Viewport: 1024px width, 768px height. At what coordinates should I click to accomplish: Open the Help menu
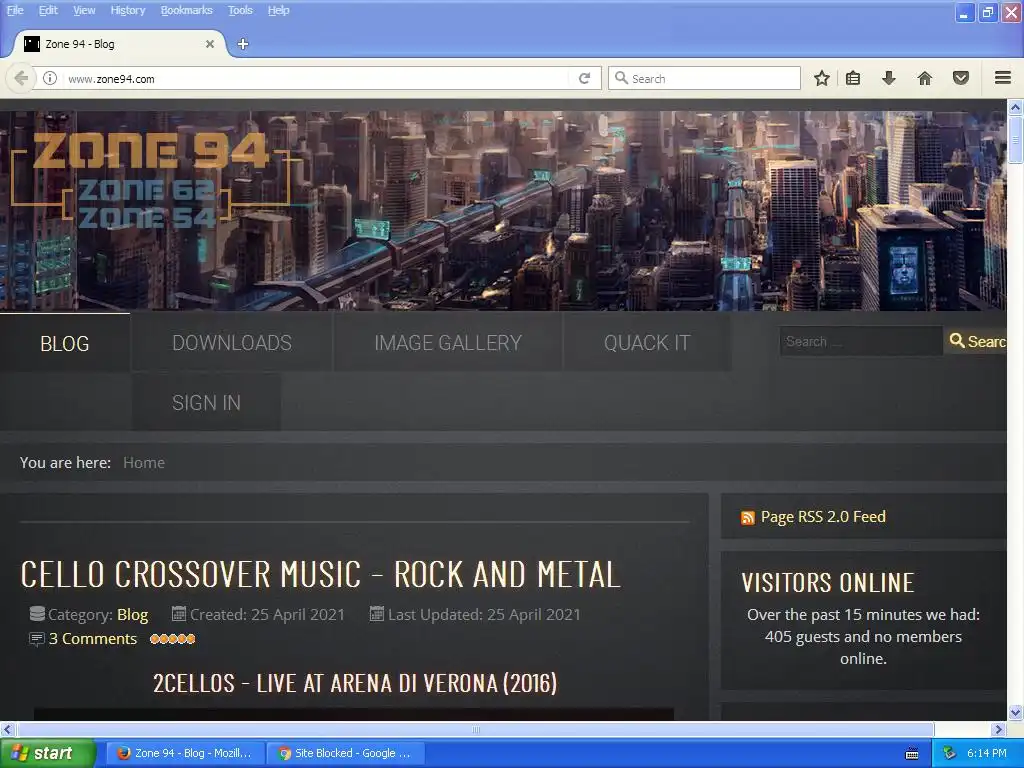pyautogui.click(x=279, y=10)
